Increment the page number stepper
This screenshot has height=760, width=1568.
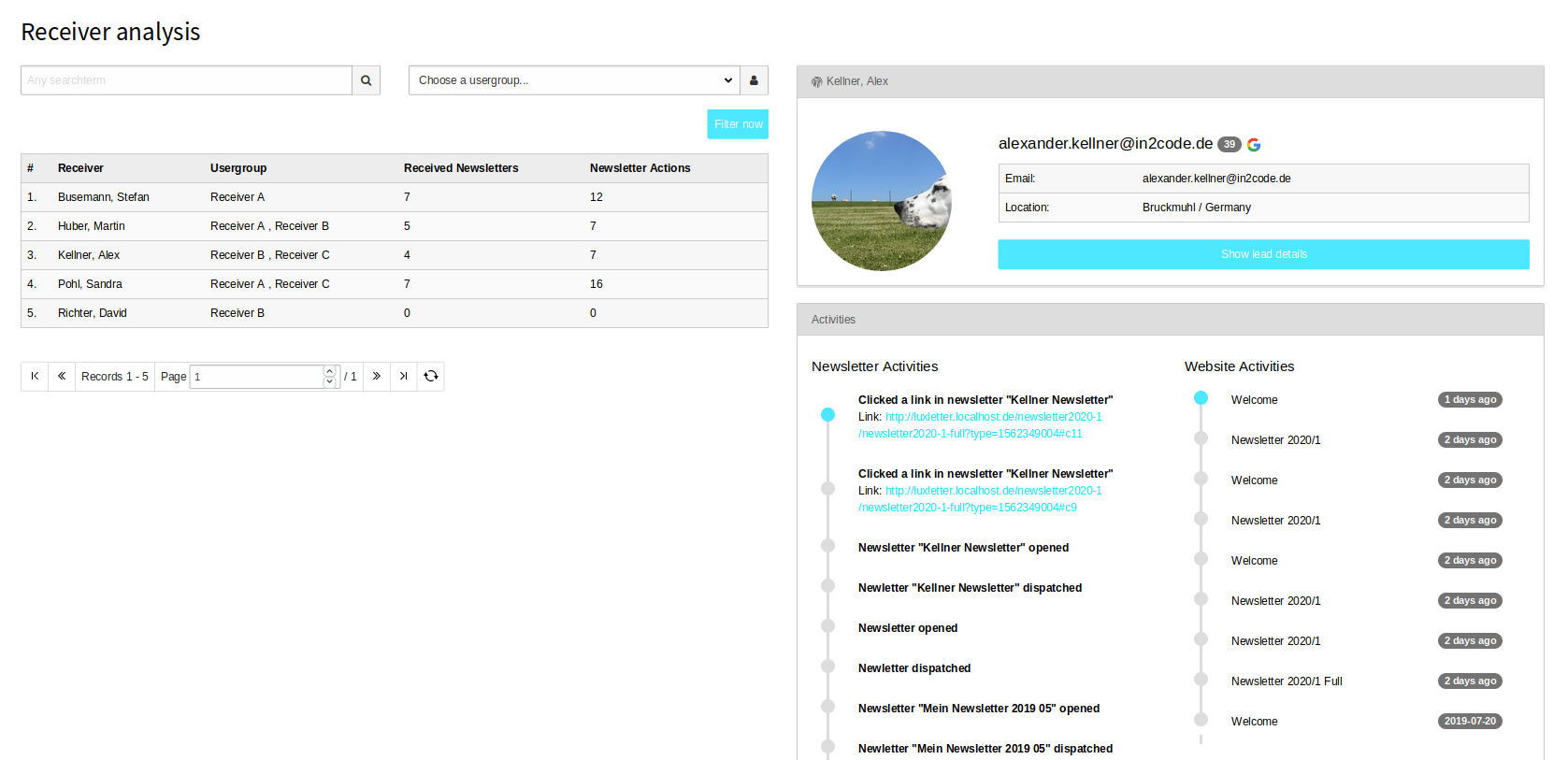[329, 371]
